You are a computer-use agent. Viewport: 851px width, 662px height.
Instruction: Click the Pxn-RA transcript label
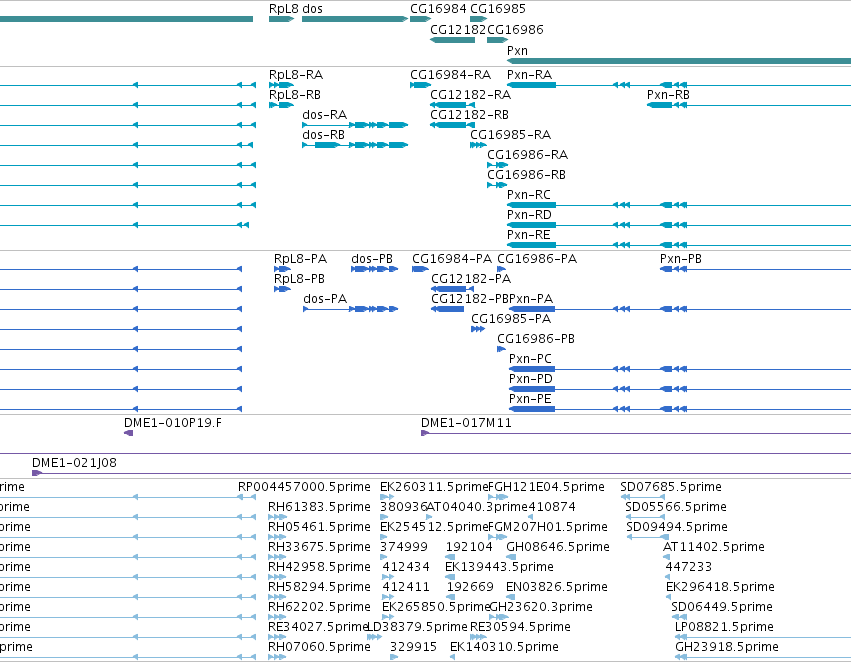530,74
